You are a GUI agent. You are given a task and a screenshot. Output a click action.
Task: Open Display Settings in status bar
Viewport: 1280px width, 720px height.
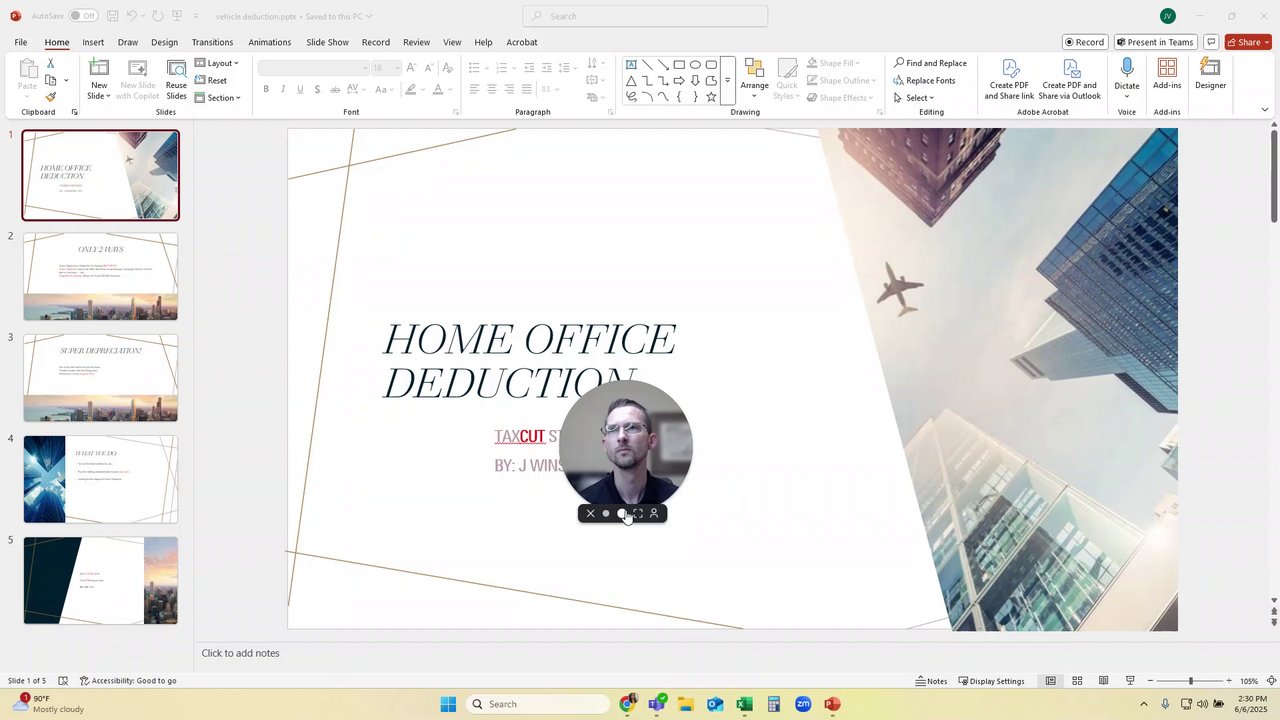click(991, 681)
